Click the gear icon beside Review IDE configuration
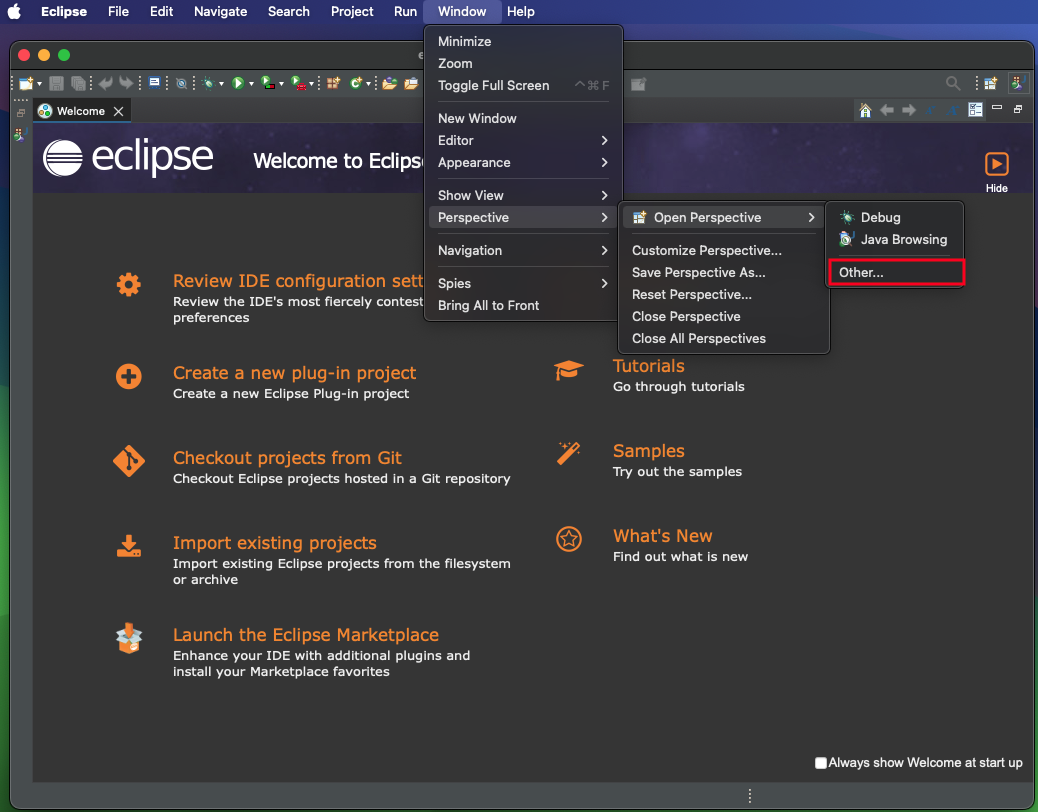 [128, 285]
